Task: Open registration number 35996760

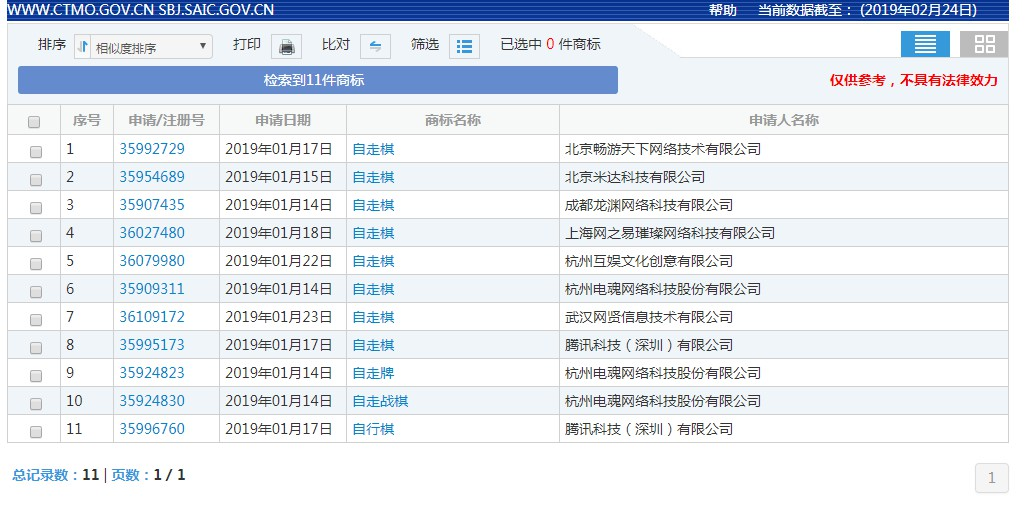Action: pos(152,429)
